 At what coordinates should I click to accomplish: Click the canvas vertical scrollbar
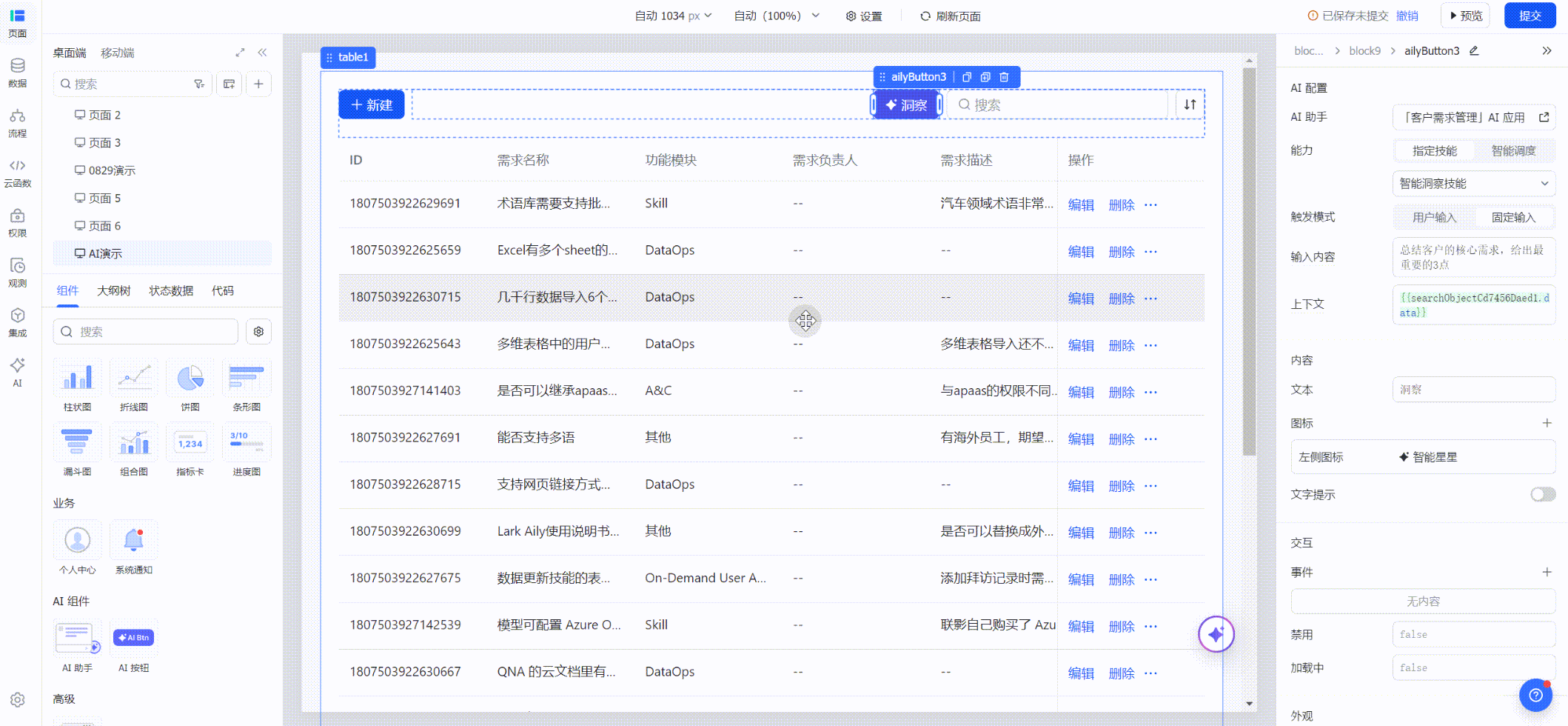[x=1249, y=261]
